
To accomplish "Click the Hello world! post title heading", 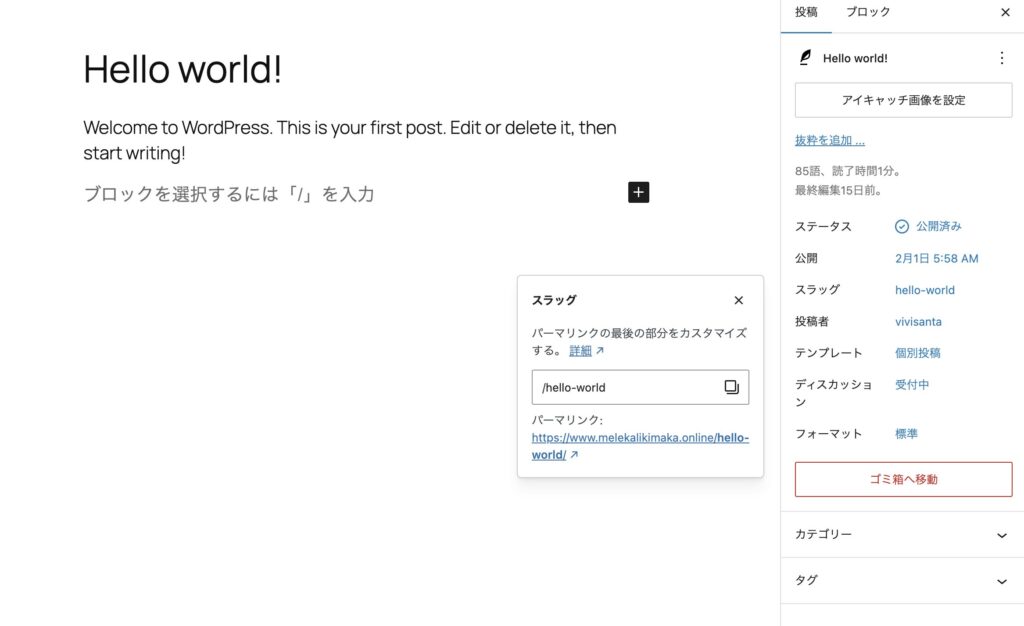I will point(183,69).
